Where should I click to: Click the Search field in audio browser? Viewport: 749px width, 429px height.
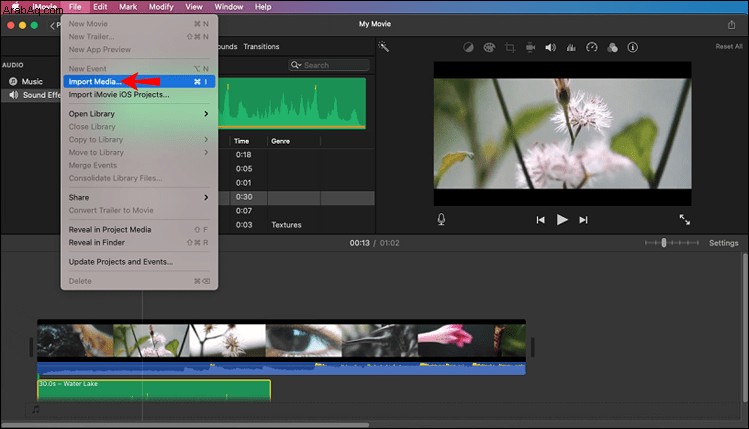(x=329, y=65)
